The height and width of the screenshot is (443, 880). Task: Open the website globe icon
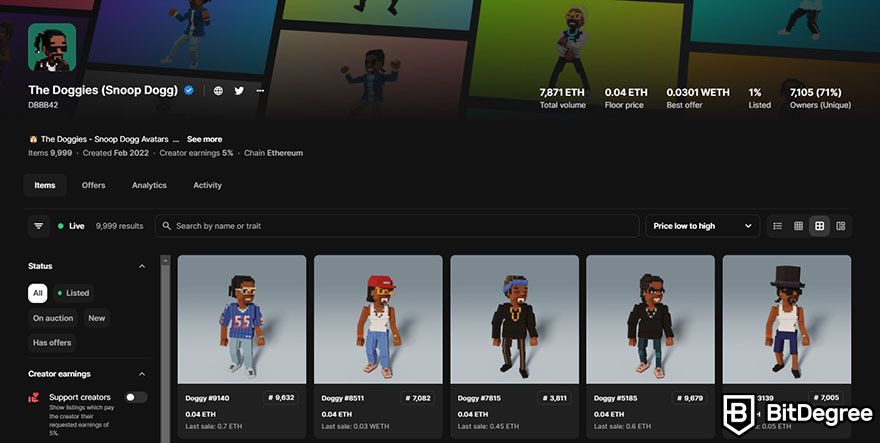tap(218, 90)
